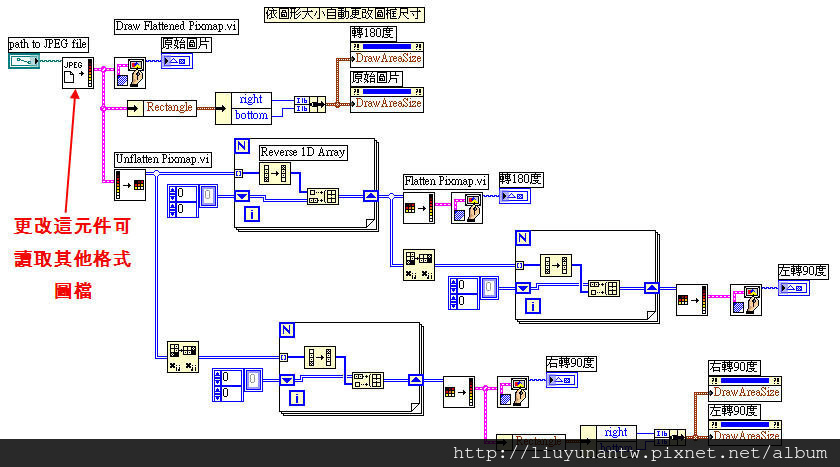
Task: Click bottom index stepper of array constant near Unflatten Pixmap
Action: pos(172,209)
